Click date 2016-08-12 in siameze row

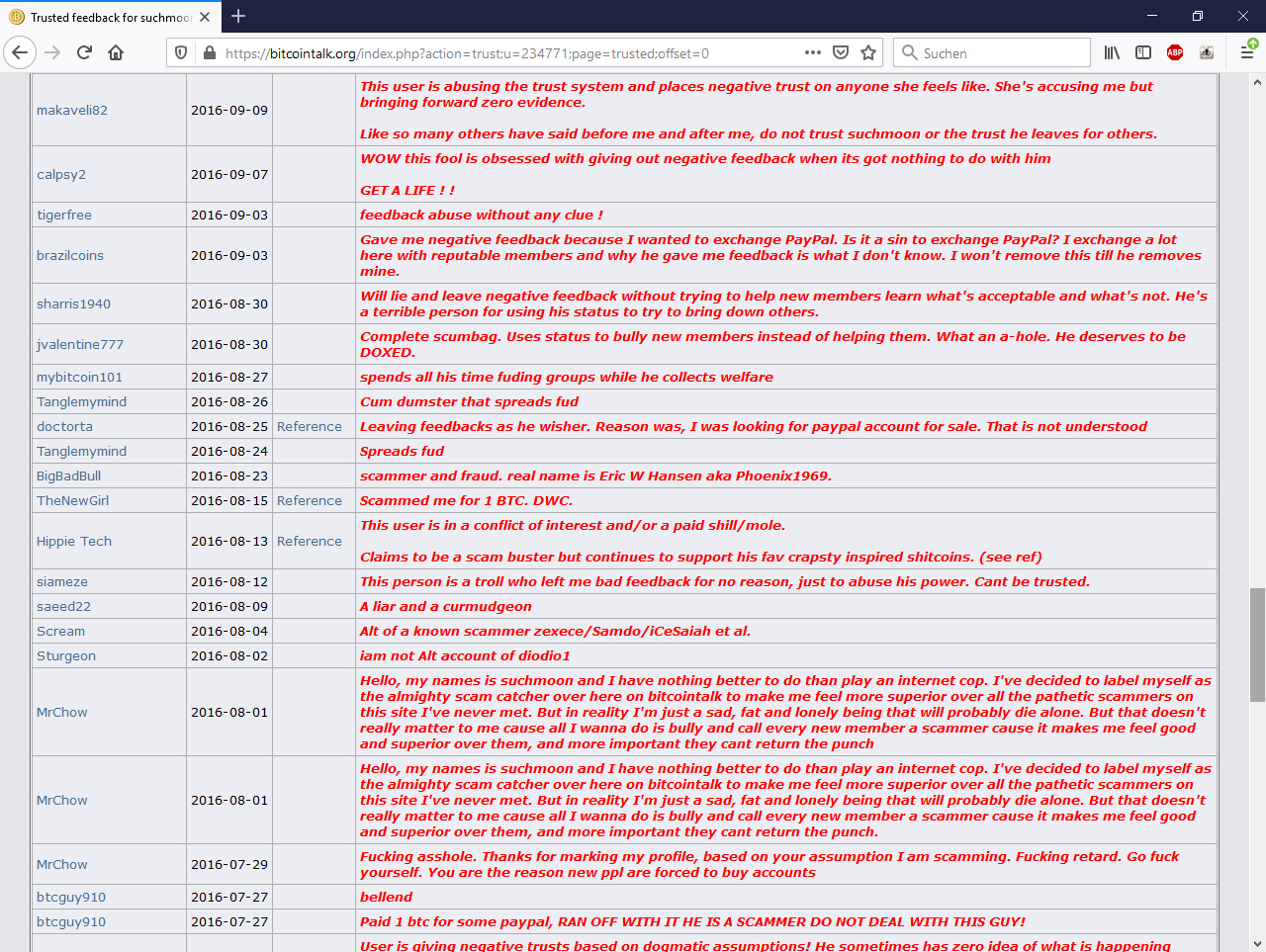[229, 581]
